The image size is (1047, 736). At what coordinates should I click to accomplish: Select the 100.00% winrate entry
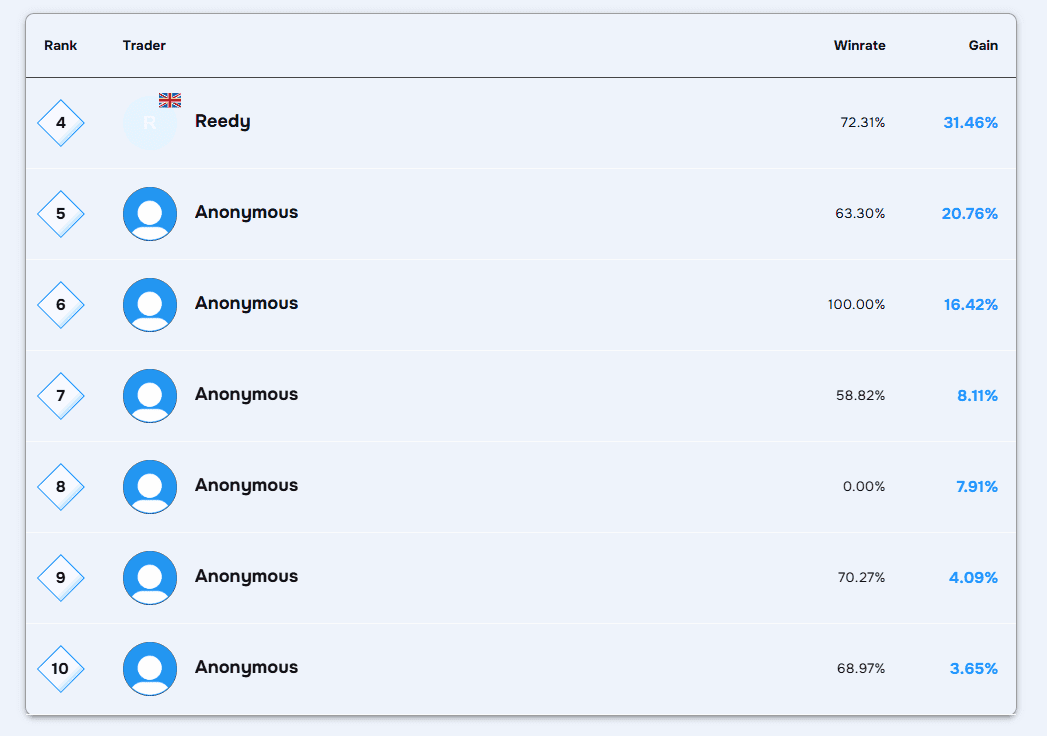[857, 304]
